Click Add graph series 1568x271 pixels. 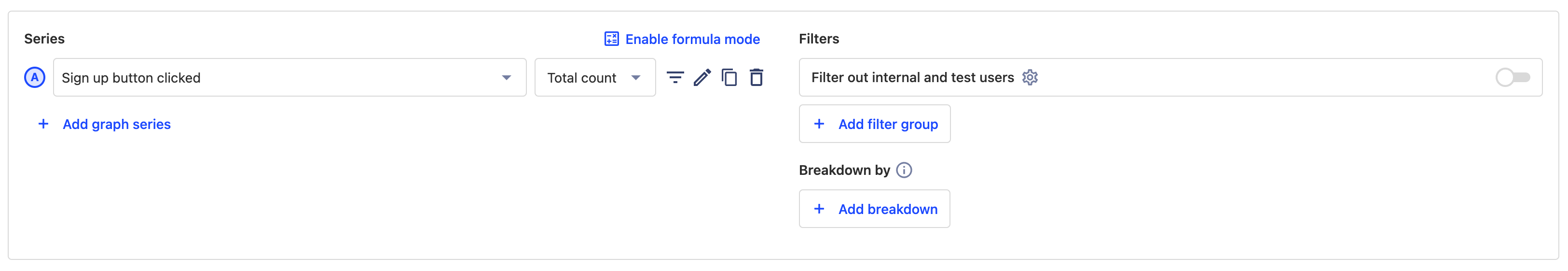coord(116,124)
